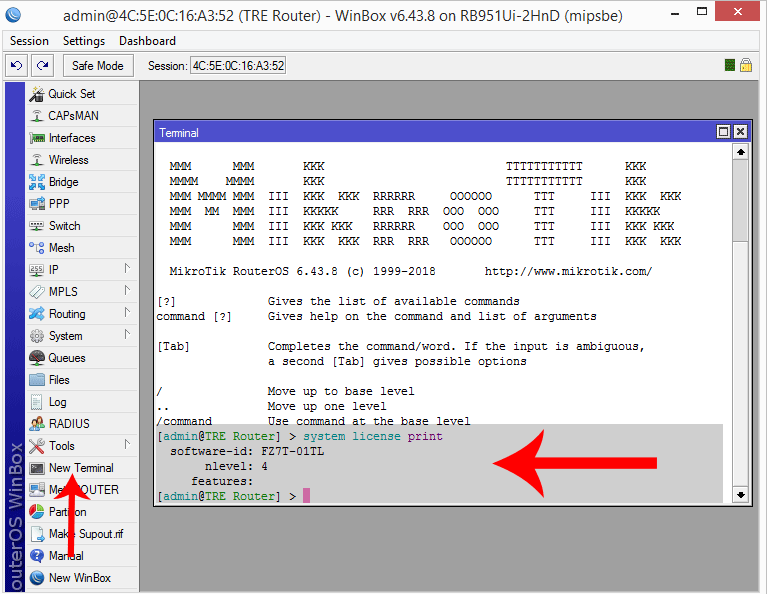
Task: Click the Undo arrow toolbar button
Action: click(x=17, y=66)
